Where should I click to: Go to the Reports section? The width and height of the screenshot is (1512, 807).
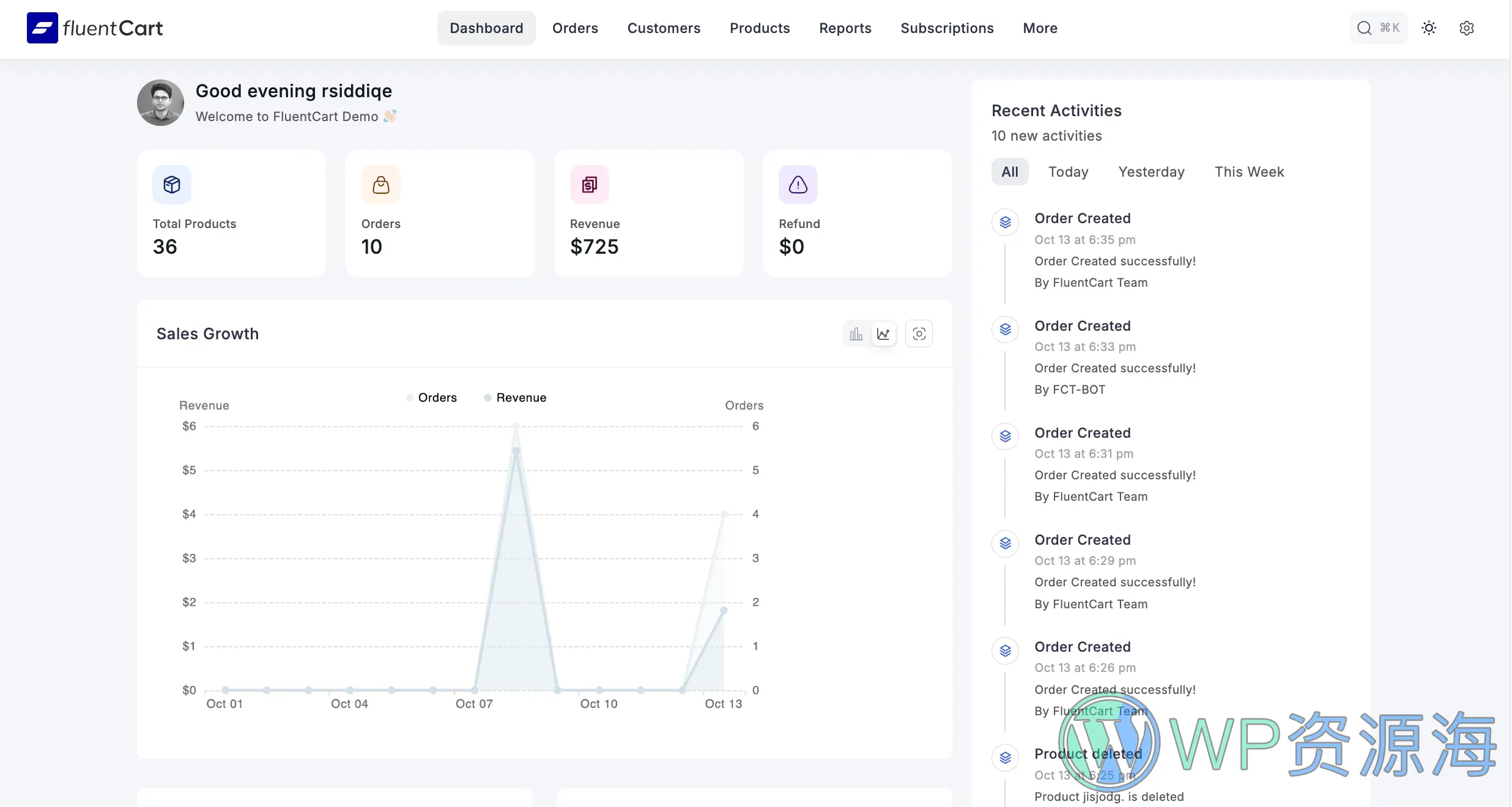(x=845, y=28)
